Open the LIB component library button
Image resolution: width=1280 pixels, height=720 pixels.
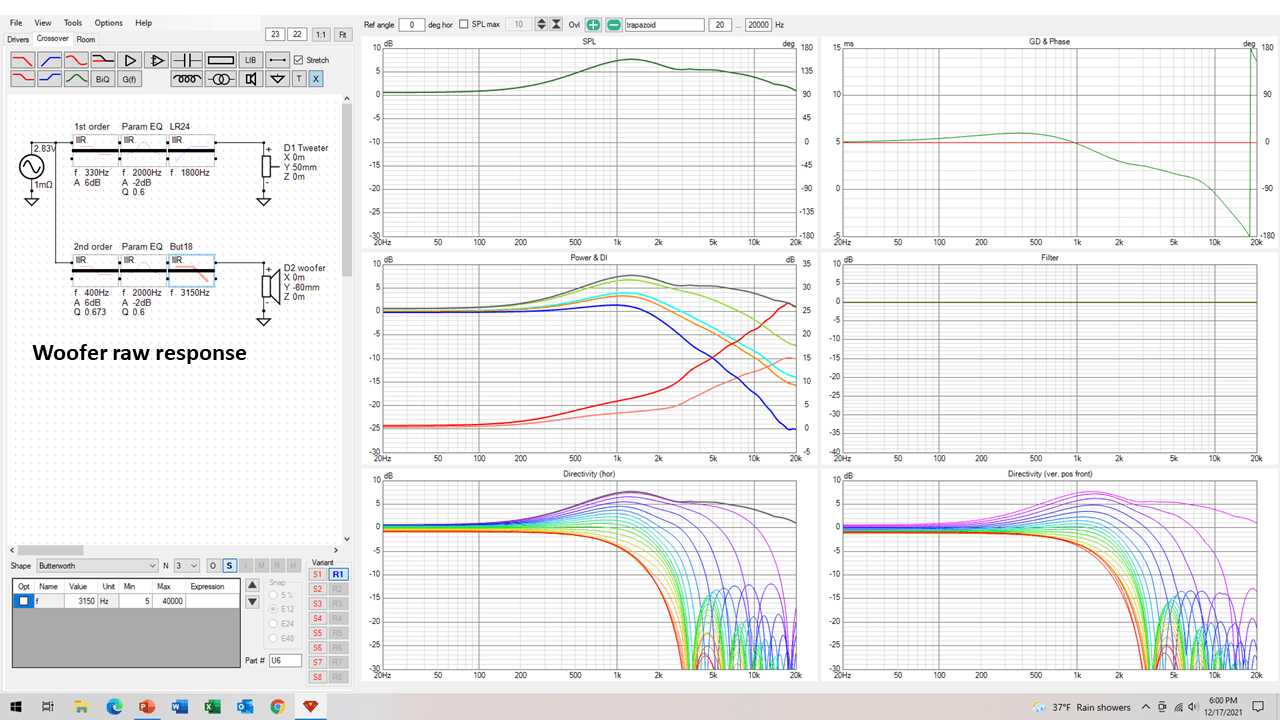click(x=251, y=60)
